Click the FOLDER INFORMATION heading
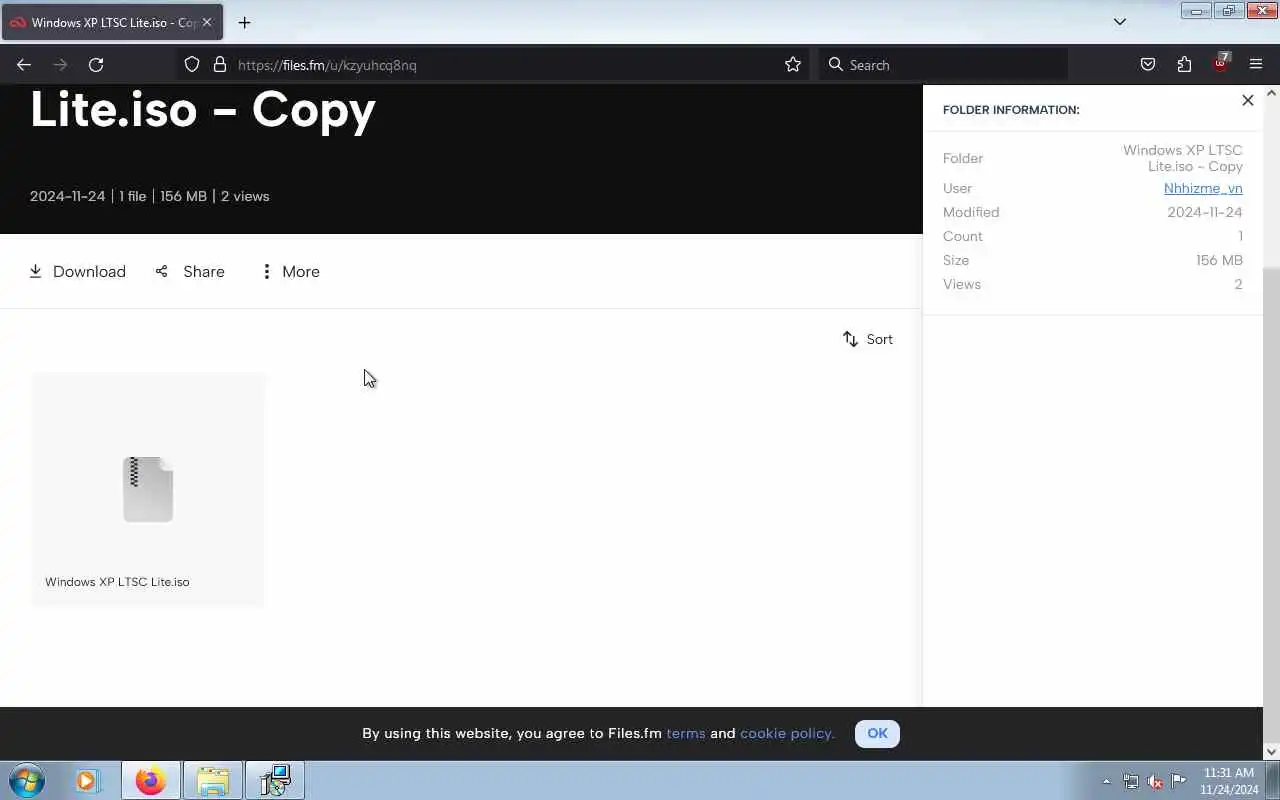The height and width of the screenshot is (800, 1280). (x=1011, y=110)
